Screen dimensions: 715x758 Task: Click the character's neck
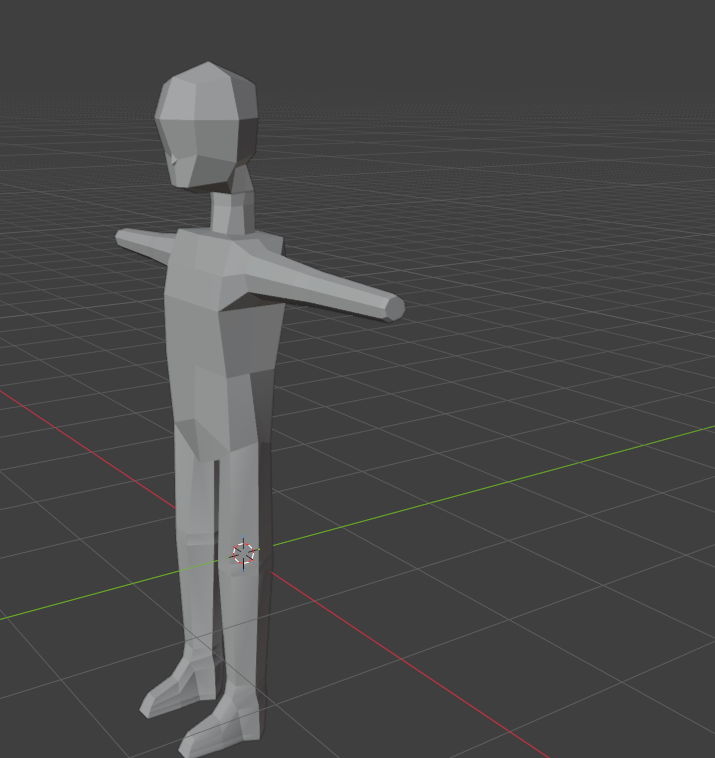pos(232,212)
